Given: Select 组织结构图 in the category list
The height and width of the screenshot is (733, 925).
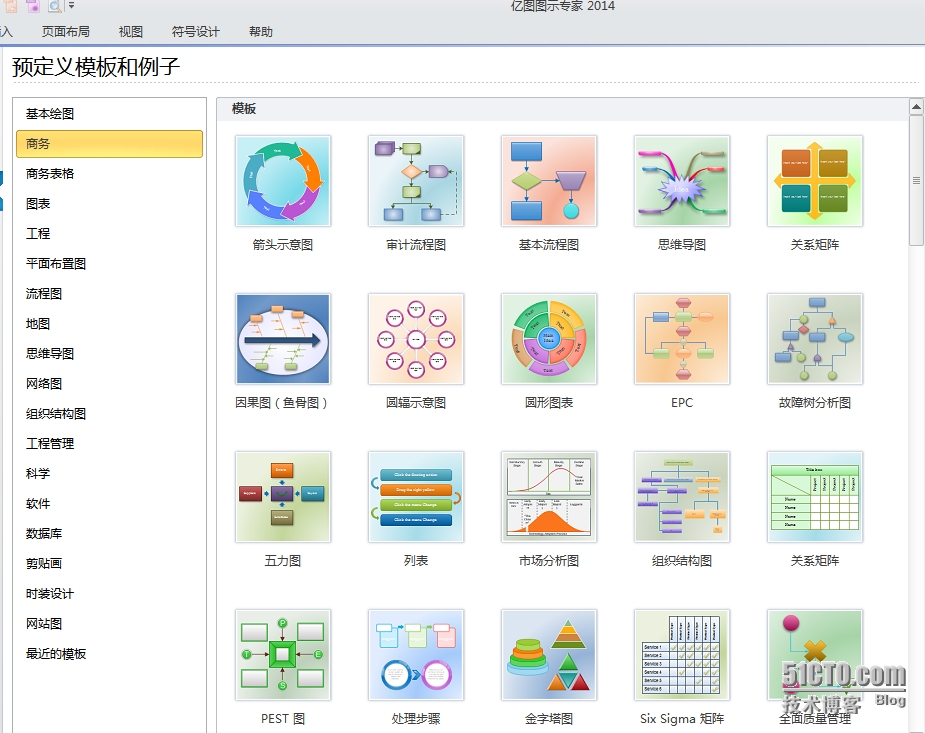Looking at the screenshot, I should 110,414.
